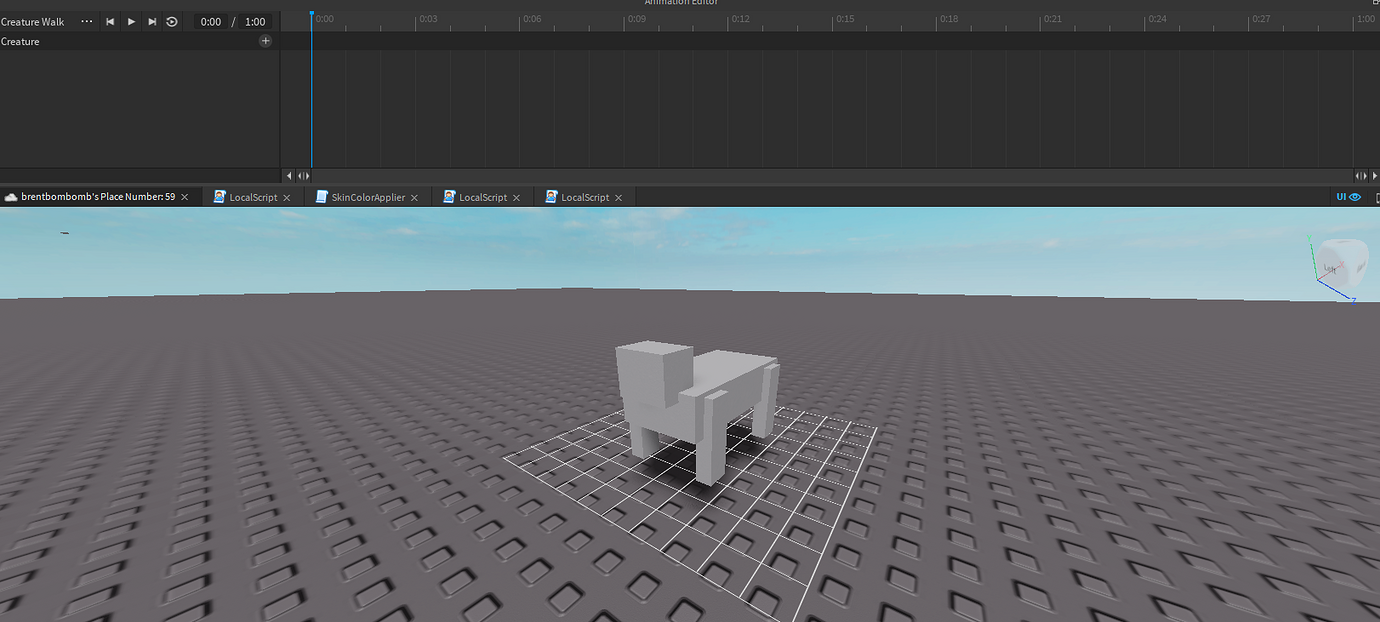This screenshot has height=622, width=1380.
Task: Switch to the SkinColorApplier tab
Action: point(370,197)
